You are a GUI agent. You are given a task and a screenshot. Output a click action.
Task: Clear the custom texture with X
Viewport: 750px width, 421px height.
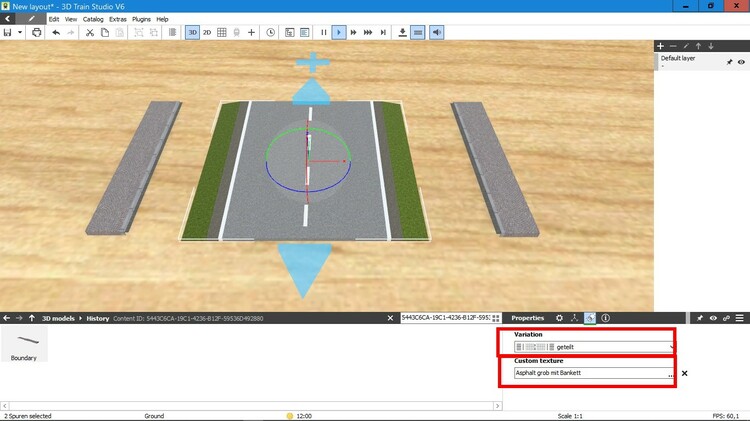click(685, 373)
